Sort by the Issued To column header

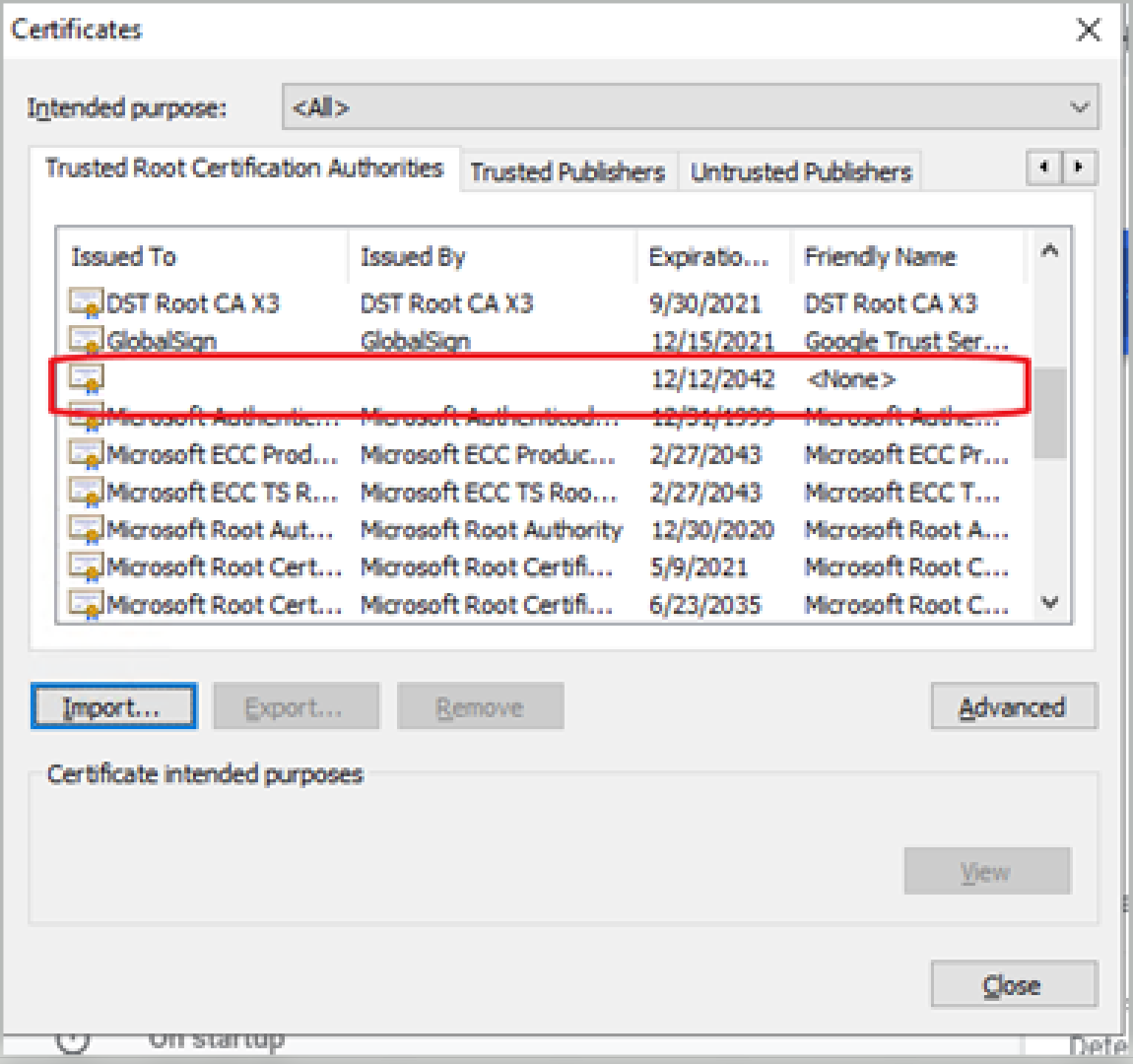click(202, 257)
